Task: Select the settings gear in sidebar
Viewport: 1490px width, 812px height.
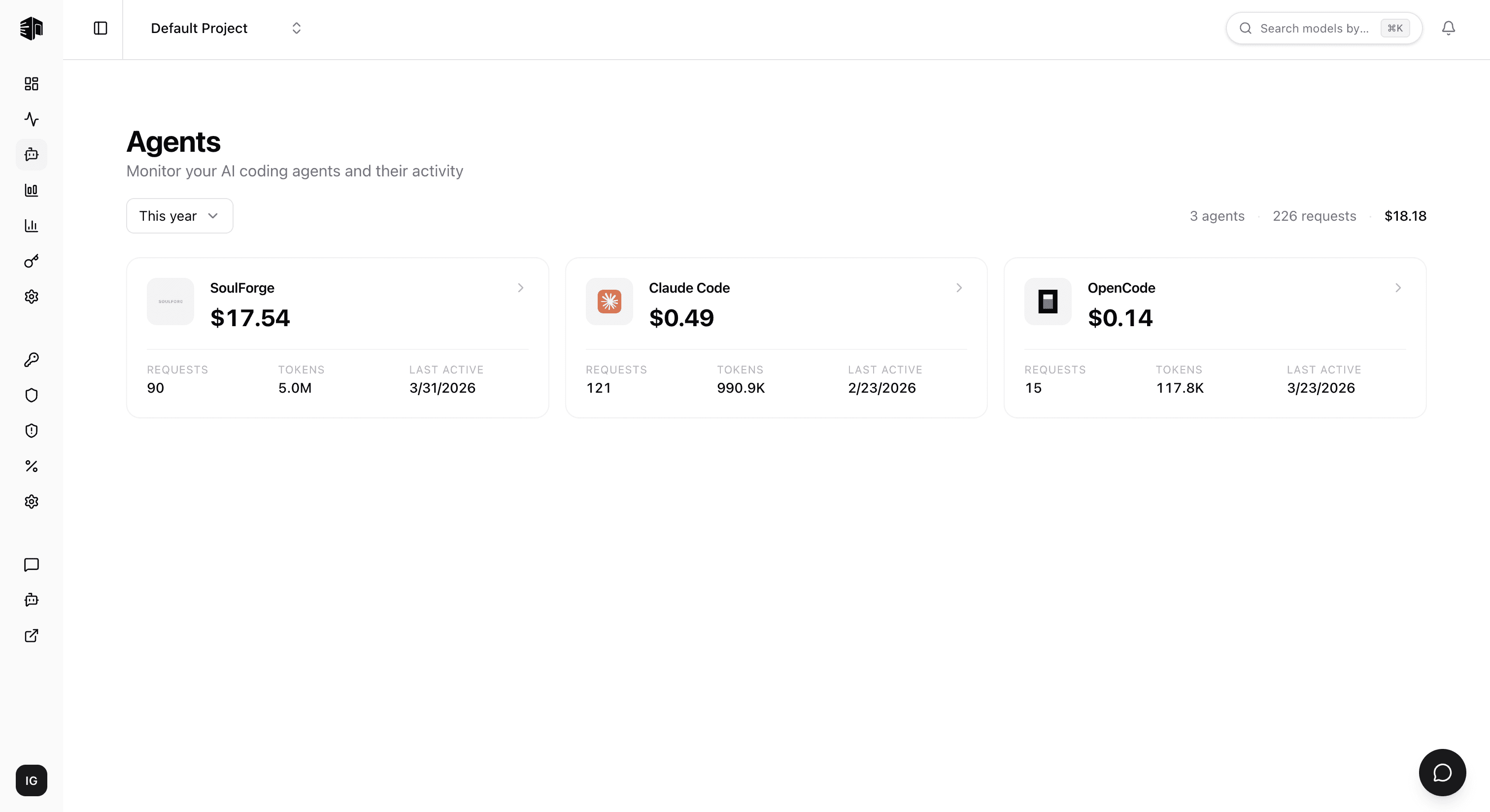Action: (x=31, y=502)
